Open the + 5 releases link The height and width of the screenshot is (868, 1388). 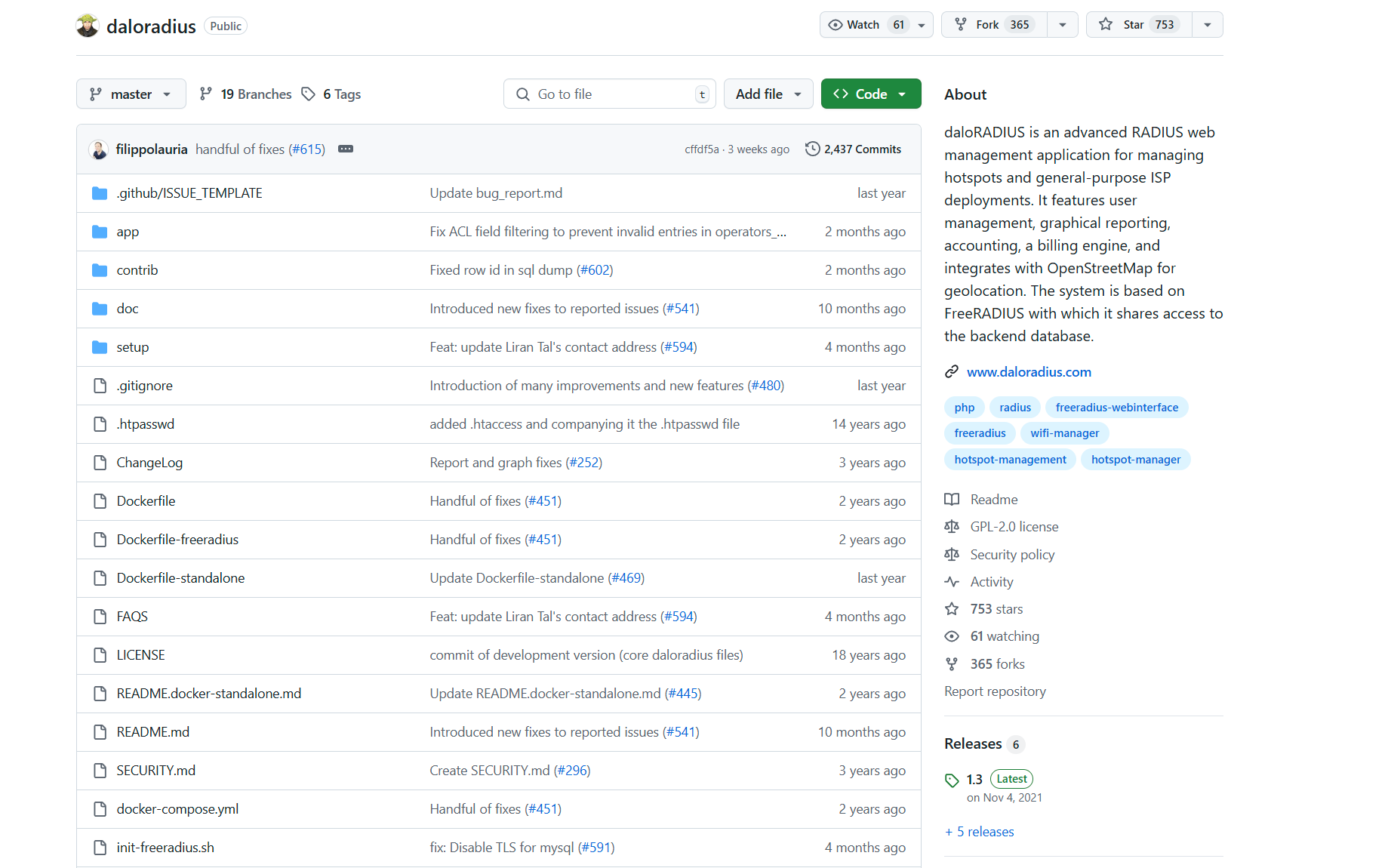click(979, 832)
